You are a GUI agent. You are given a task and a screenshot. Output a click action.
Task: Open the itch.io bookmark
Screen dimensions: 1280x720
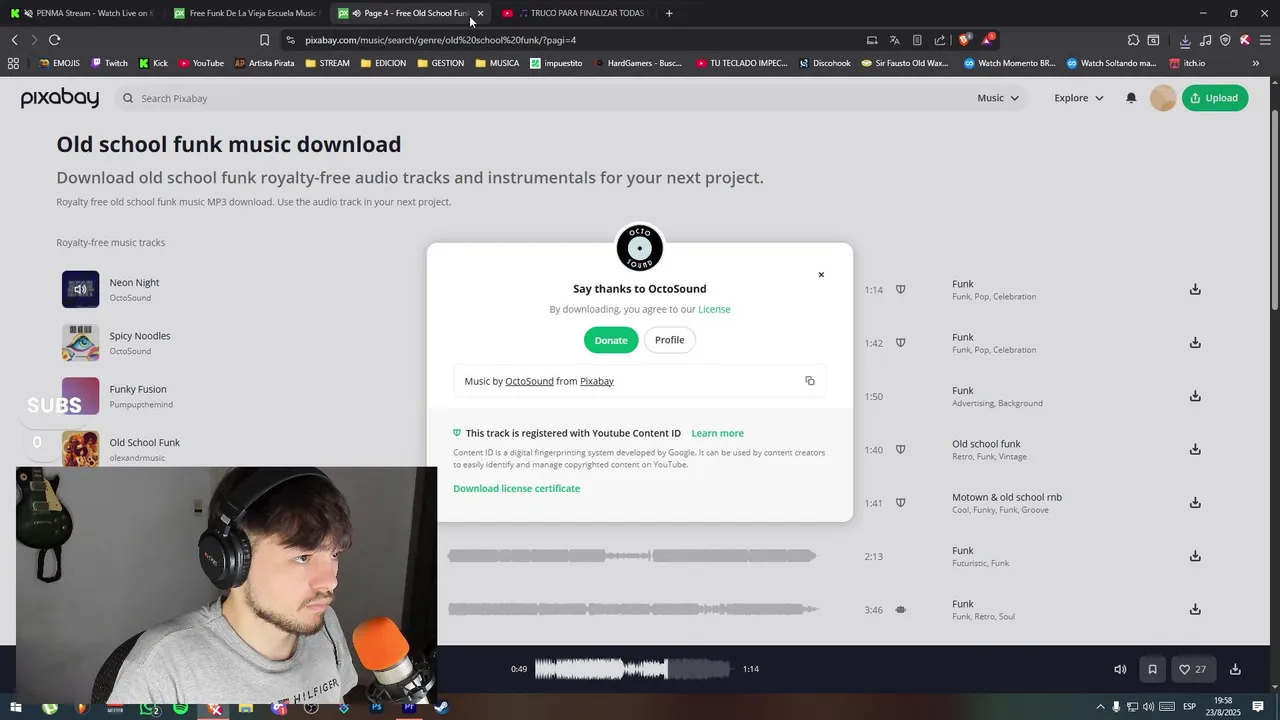pos(1187,63)
